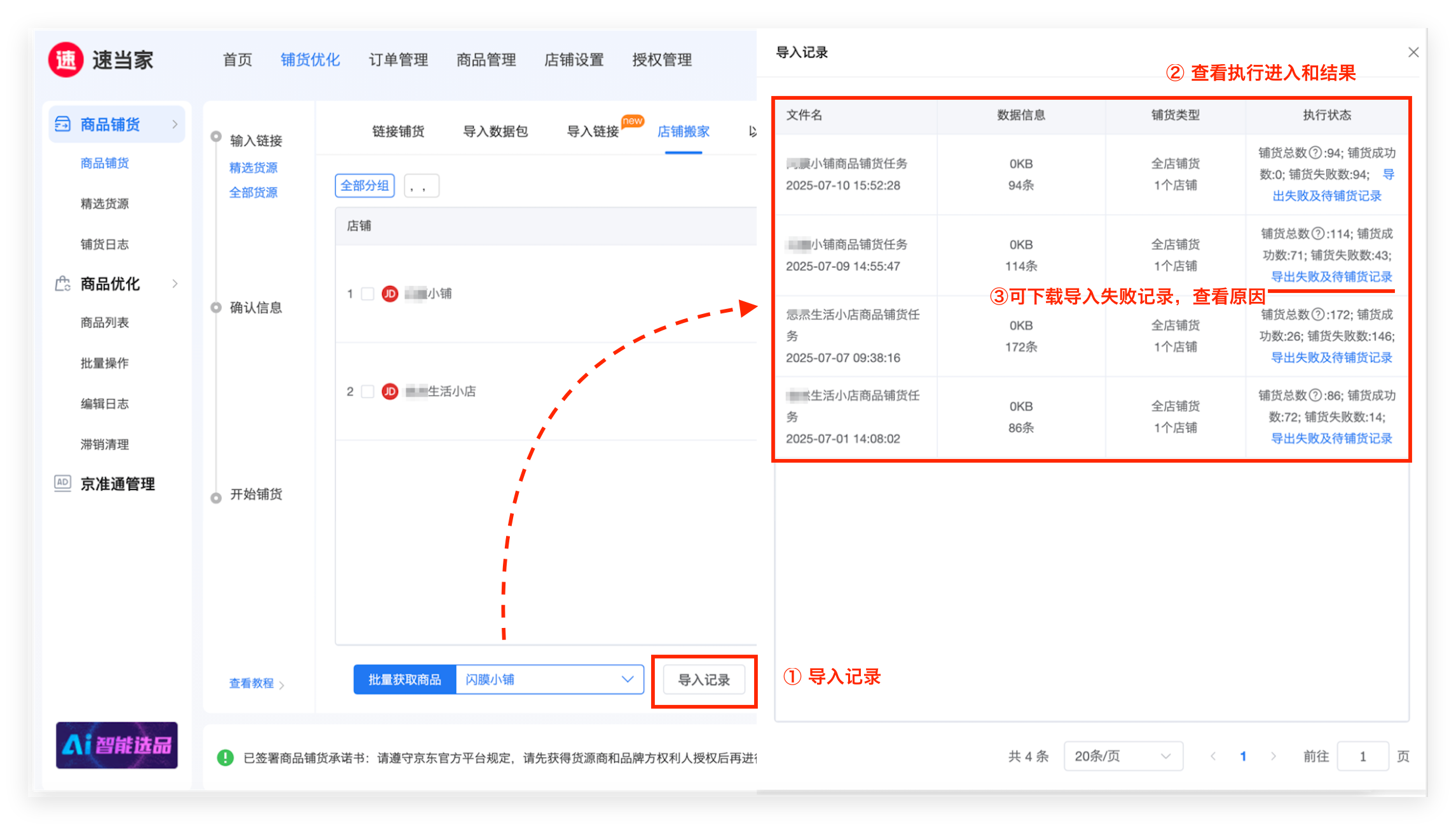Open the 20条/页 page size dropdown
The image size is (1456, 825).
click(1123, 756)
